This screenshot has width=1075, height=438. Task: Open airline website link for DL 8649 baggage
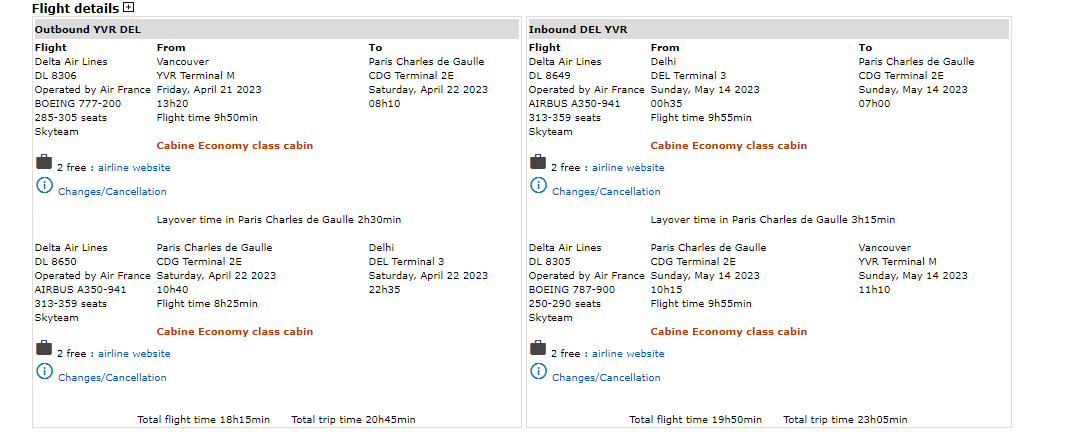628,168
